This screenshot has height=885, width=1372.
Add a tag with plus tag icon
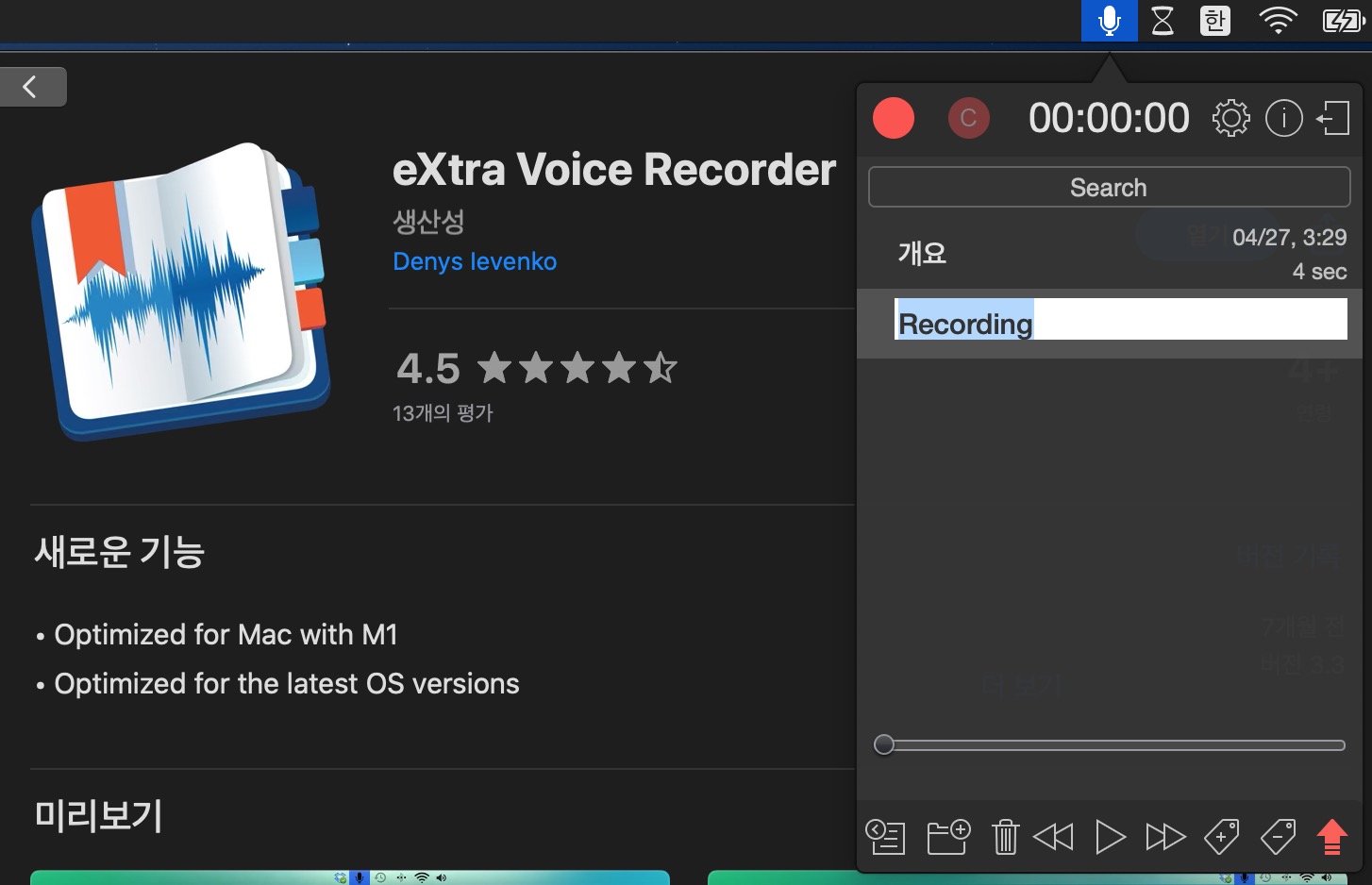pyautogui.click(x=1222, y=837)
